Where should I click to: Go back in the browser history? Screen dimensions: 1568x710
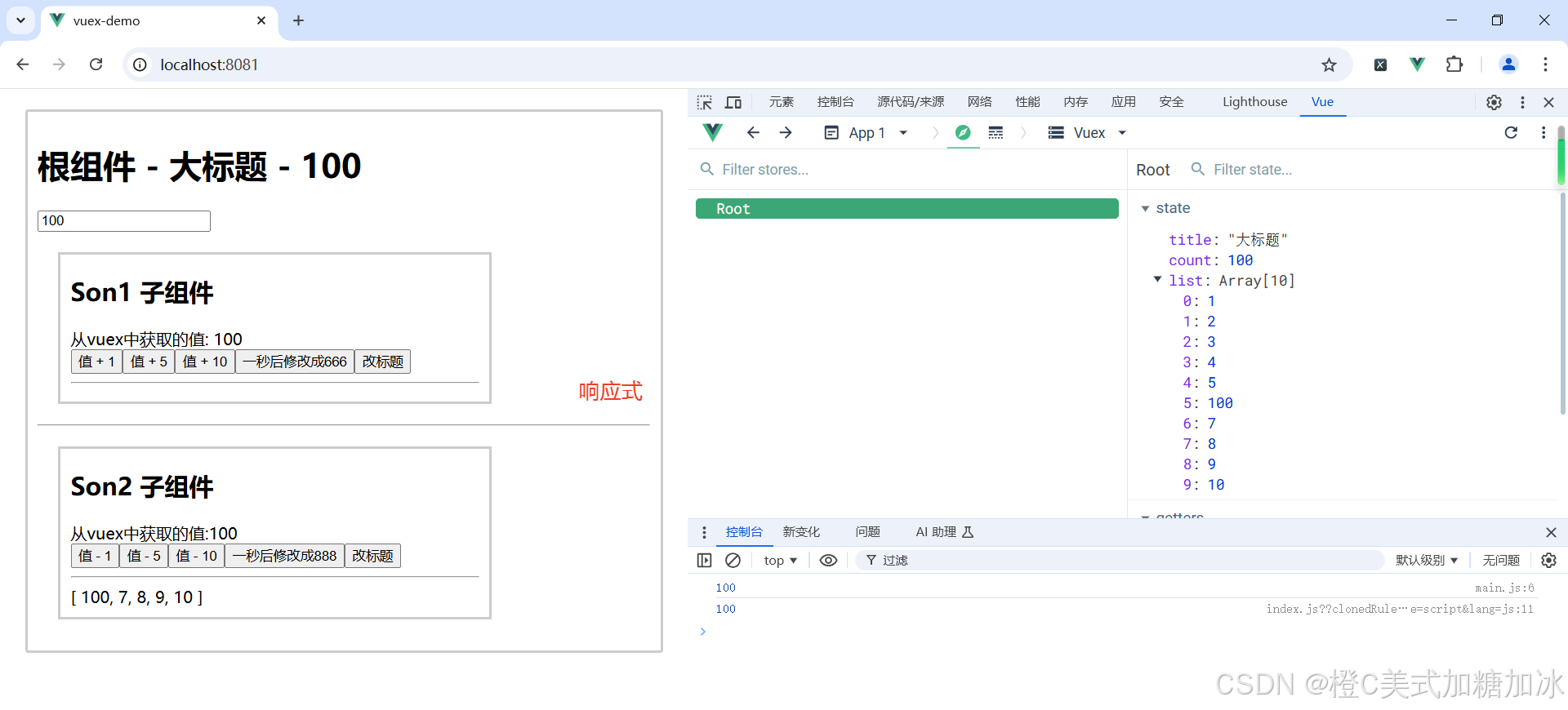coord(23,64)
